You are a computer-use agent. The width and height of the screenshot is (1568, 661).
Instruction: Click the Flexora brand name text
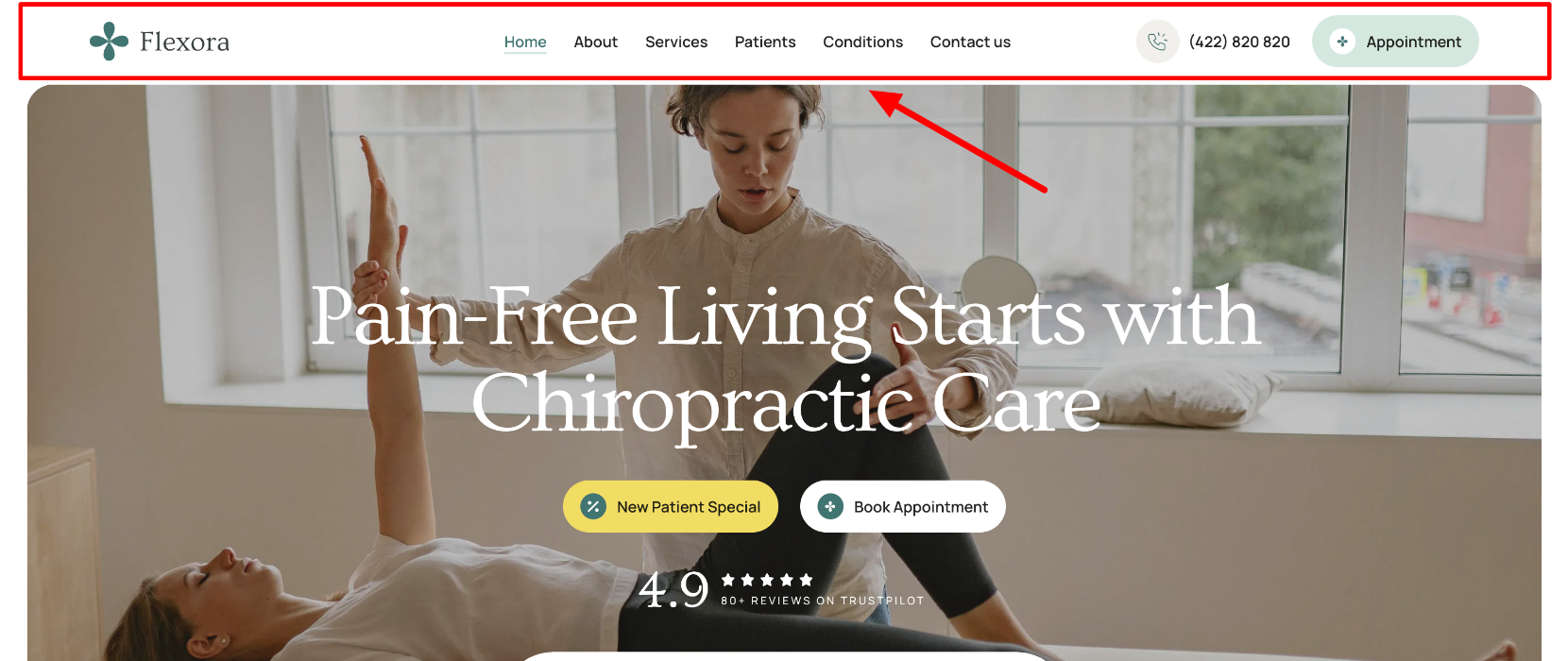click(185, 42)
